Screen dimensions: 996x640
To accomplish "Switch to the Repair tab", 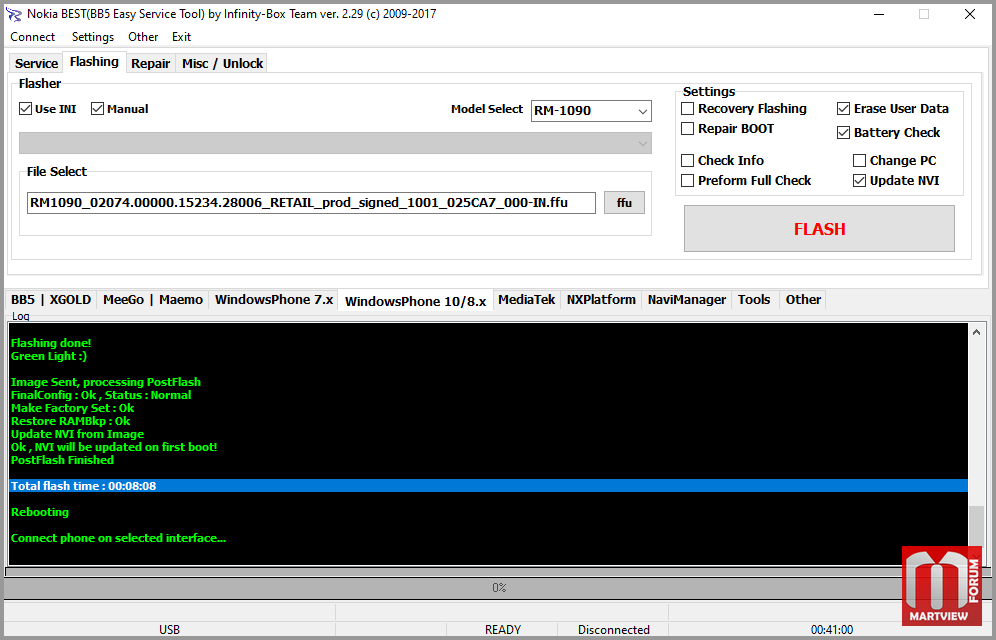I will 151,63.
